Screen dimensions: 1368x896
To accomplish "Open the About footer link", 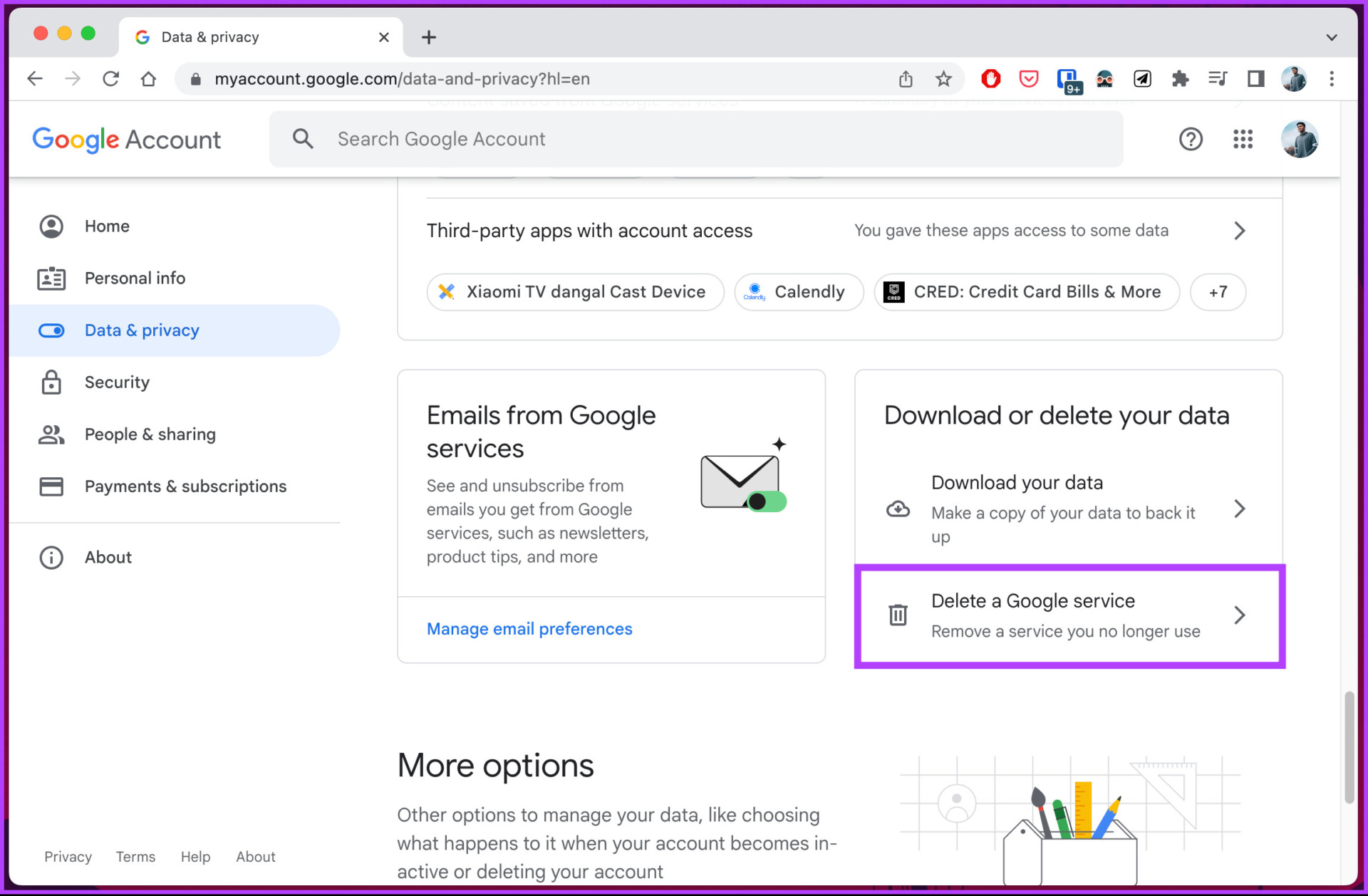I will tap(256, 857).
